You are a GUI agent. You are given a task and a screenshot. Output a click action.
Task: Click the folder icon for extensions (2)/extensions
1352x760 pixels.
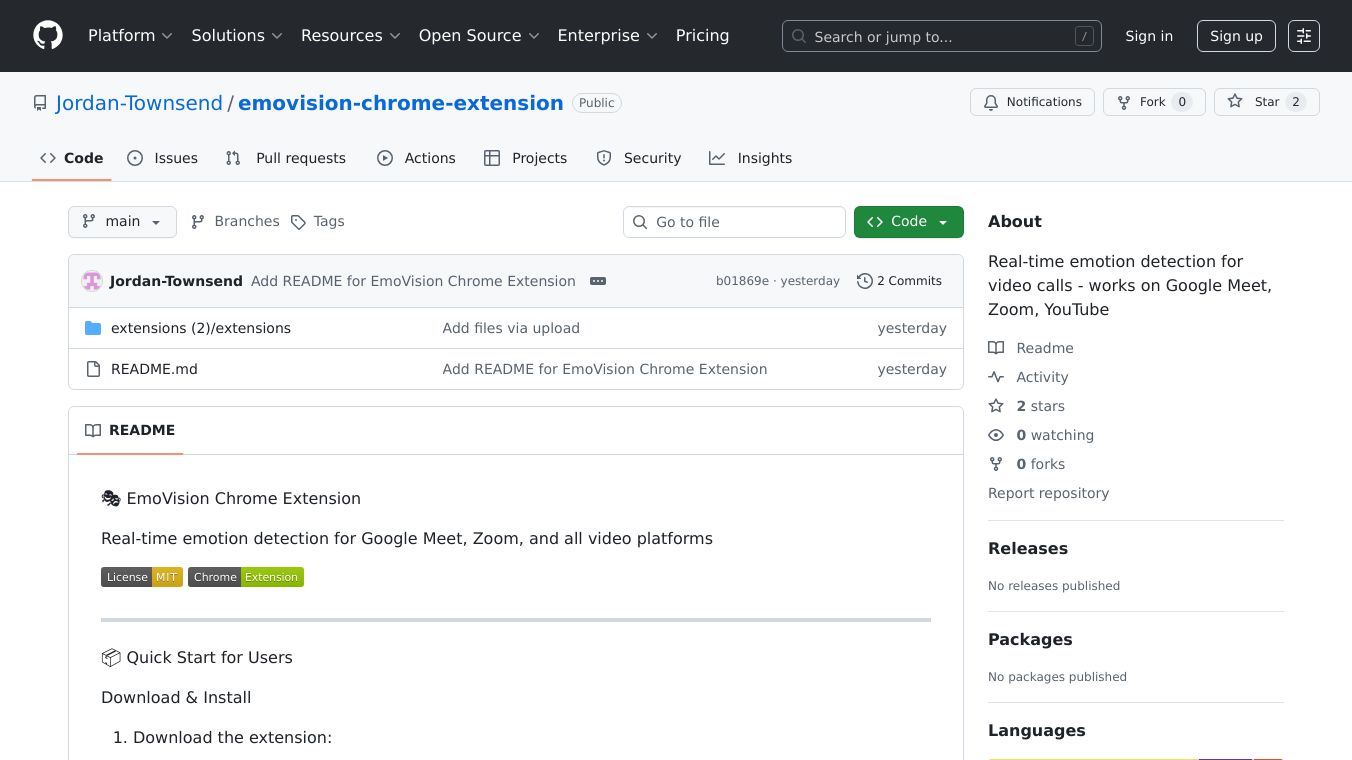93,327
